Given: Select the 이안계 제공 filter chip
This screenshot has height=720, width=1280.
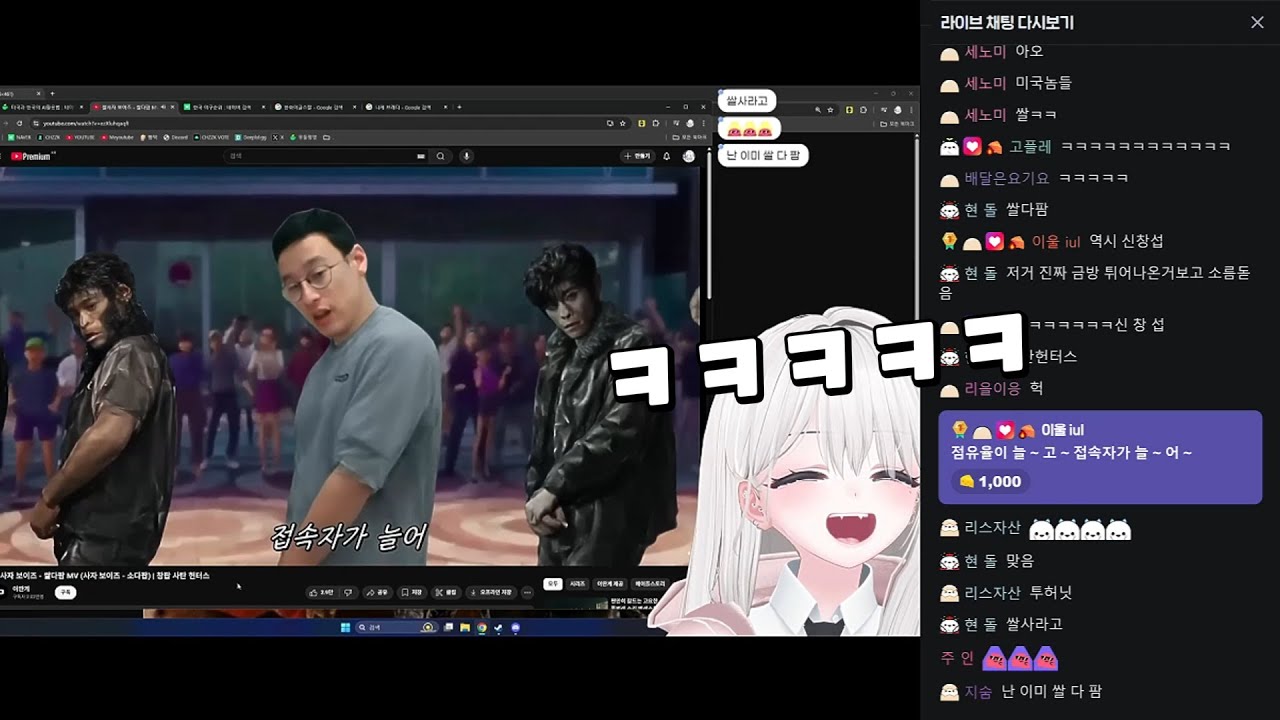Looking at the screenshot, I should [x=609, y=583].
